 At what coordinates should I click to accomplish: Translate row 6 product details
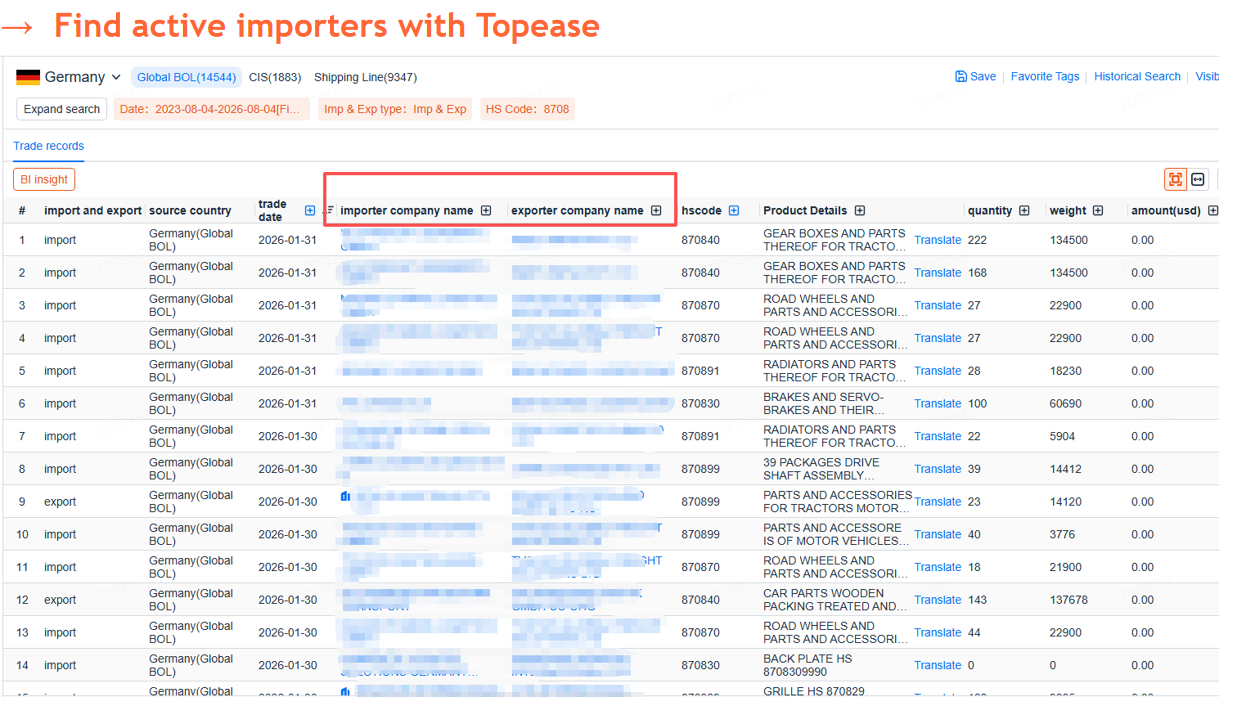937,404
